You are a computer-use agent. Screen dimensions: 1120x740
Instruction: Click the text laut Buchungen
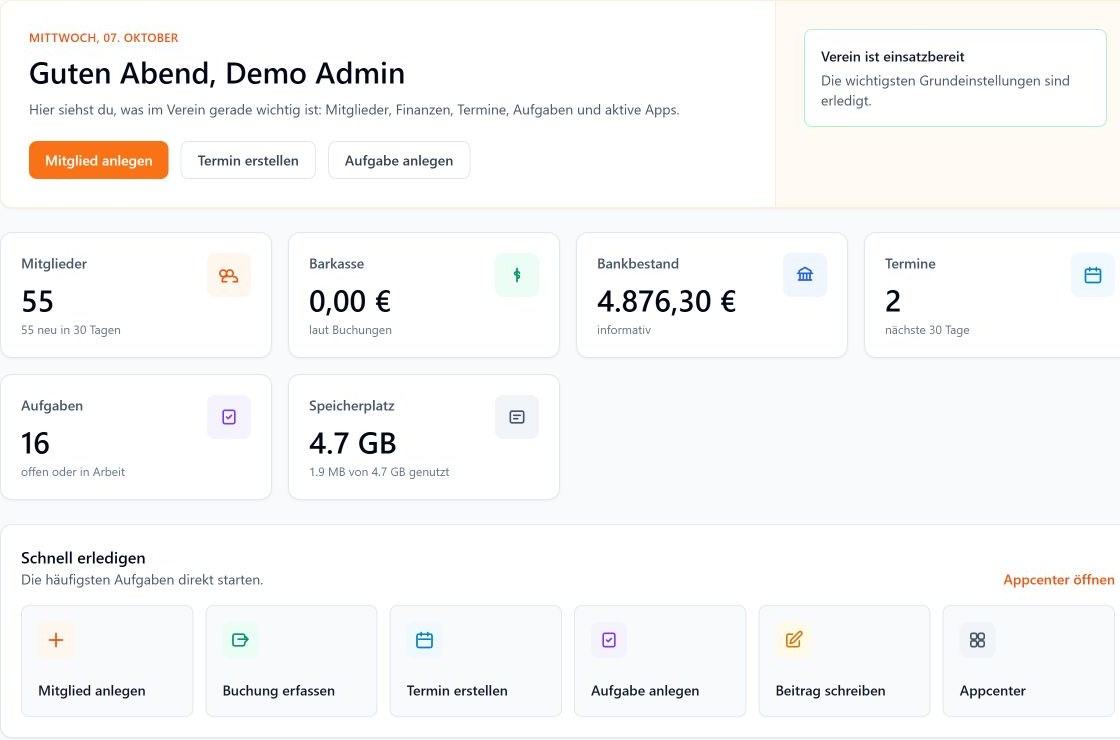point(350,330)
